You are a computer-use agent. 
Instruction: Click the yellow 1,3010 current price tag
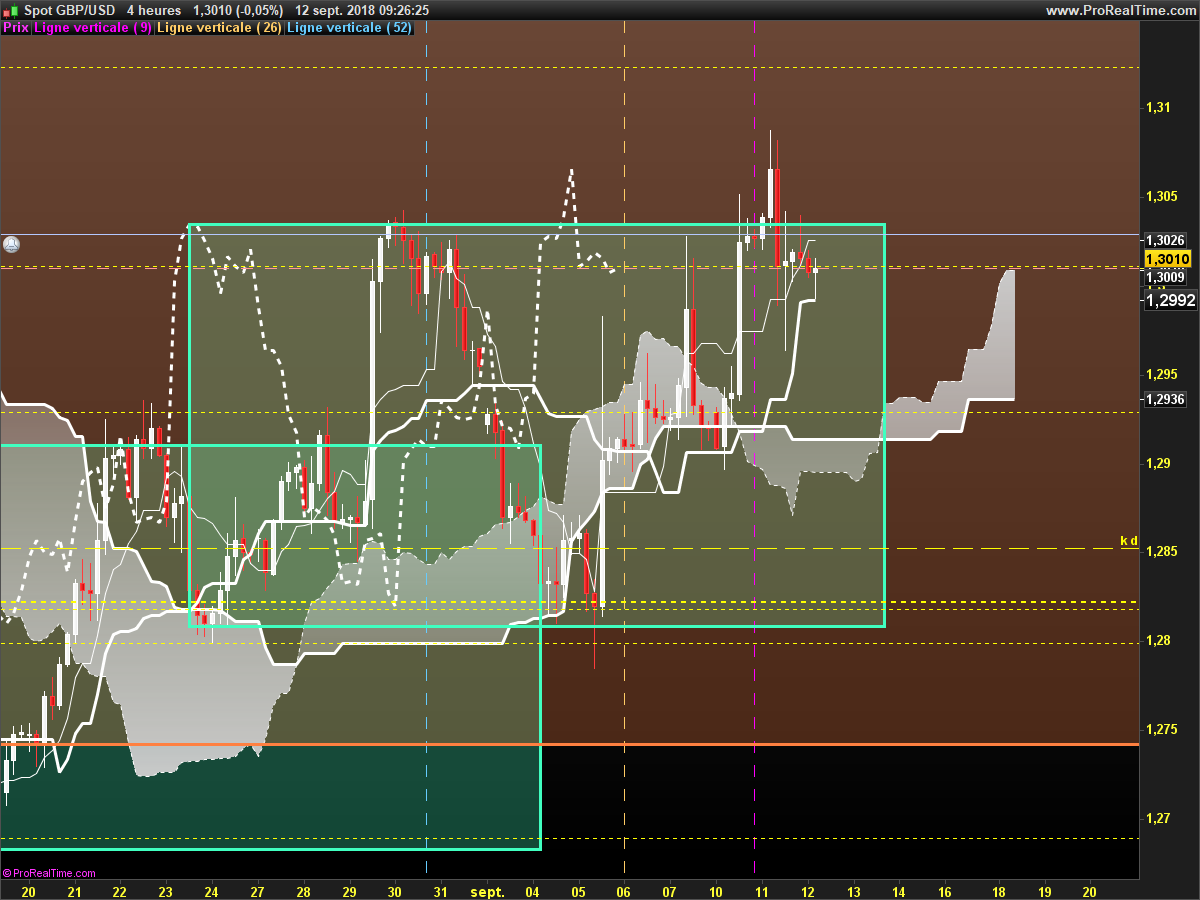[1167, 259]
